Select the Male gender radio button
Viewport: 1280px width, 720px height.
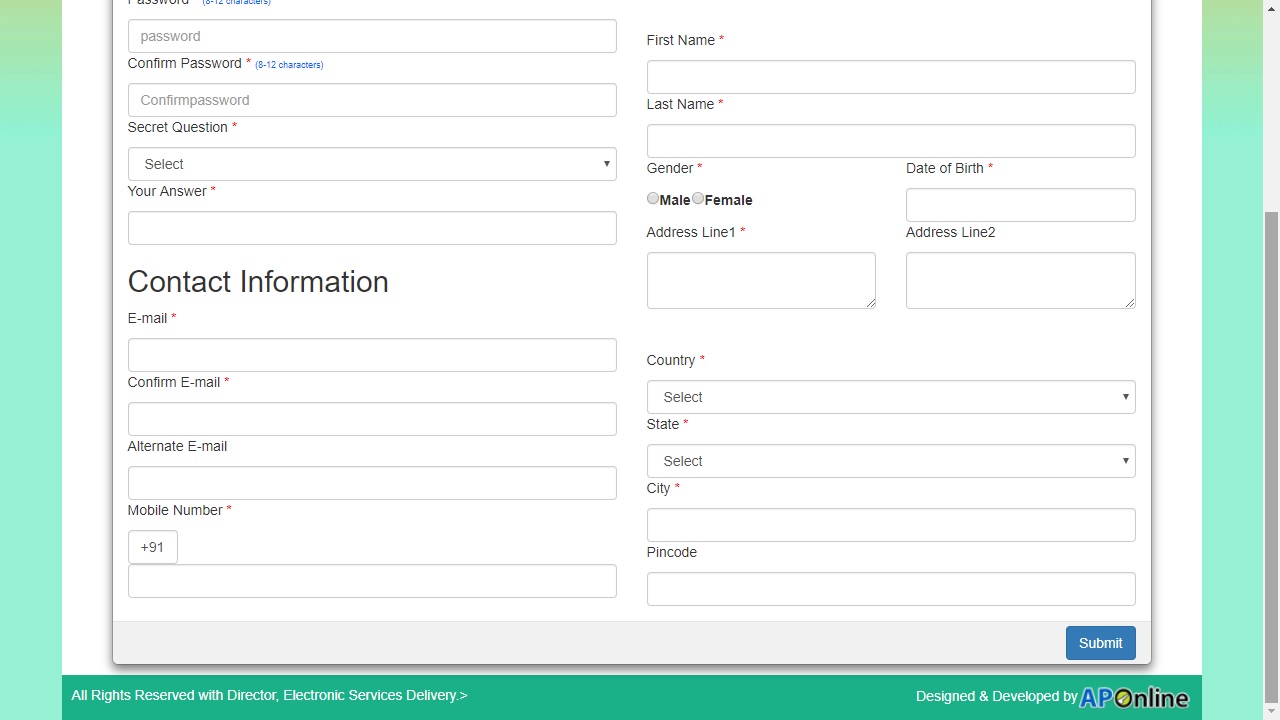(653, 199)
